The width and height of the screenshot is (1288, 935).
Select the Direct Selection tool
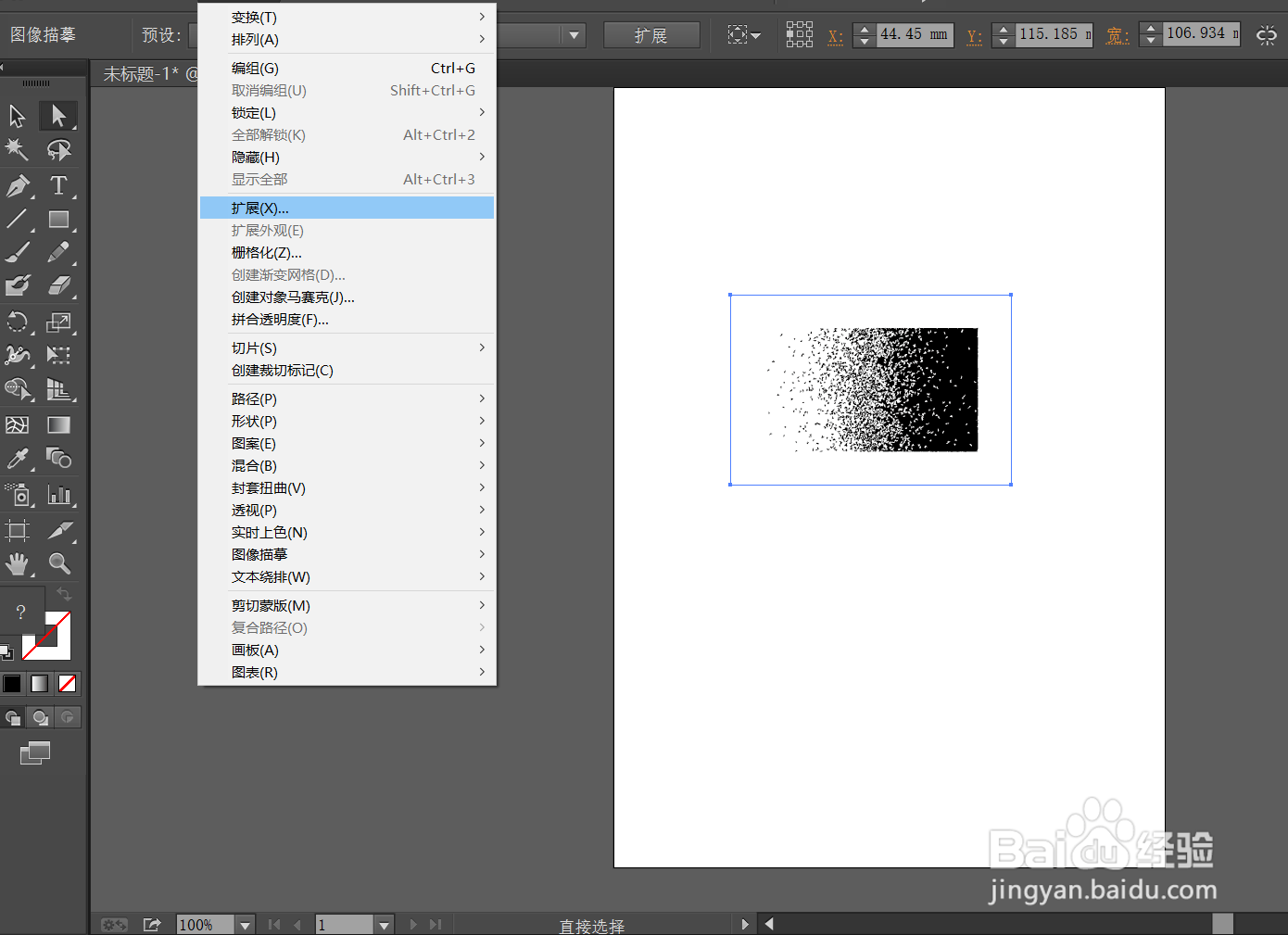58,116
